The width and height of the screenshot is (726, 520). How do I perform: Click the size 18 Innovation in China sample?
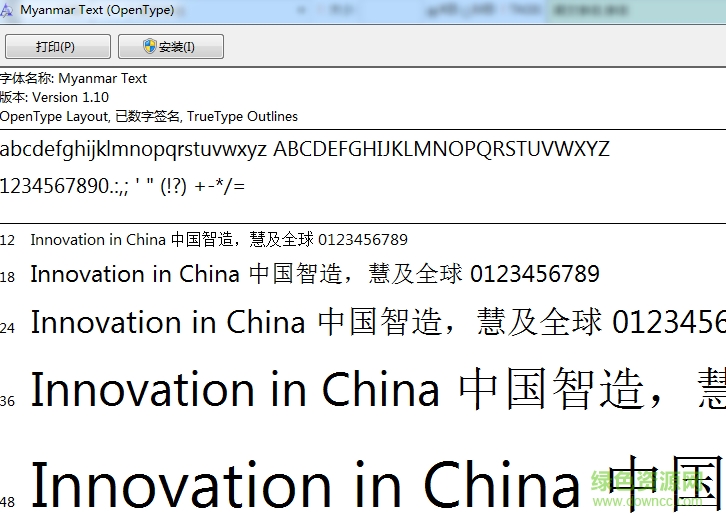[x=315, y=273]
